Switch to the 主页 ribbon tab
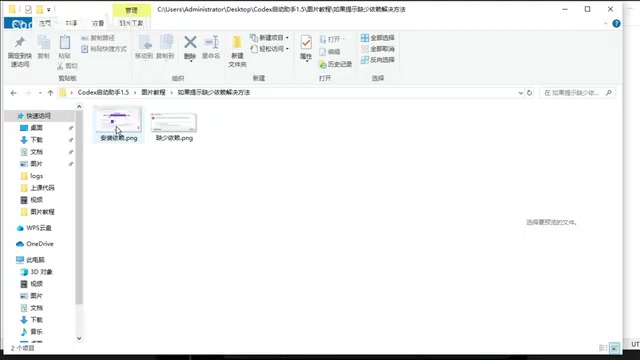The width and height of the screenshot is (640, 360). (45, 23)
